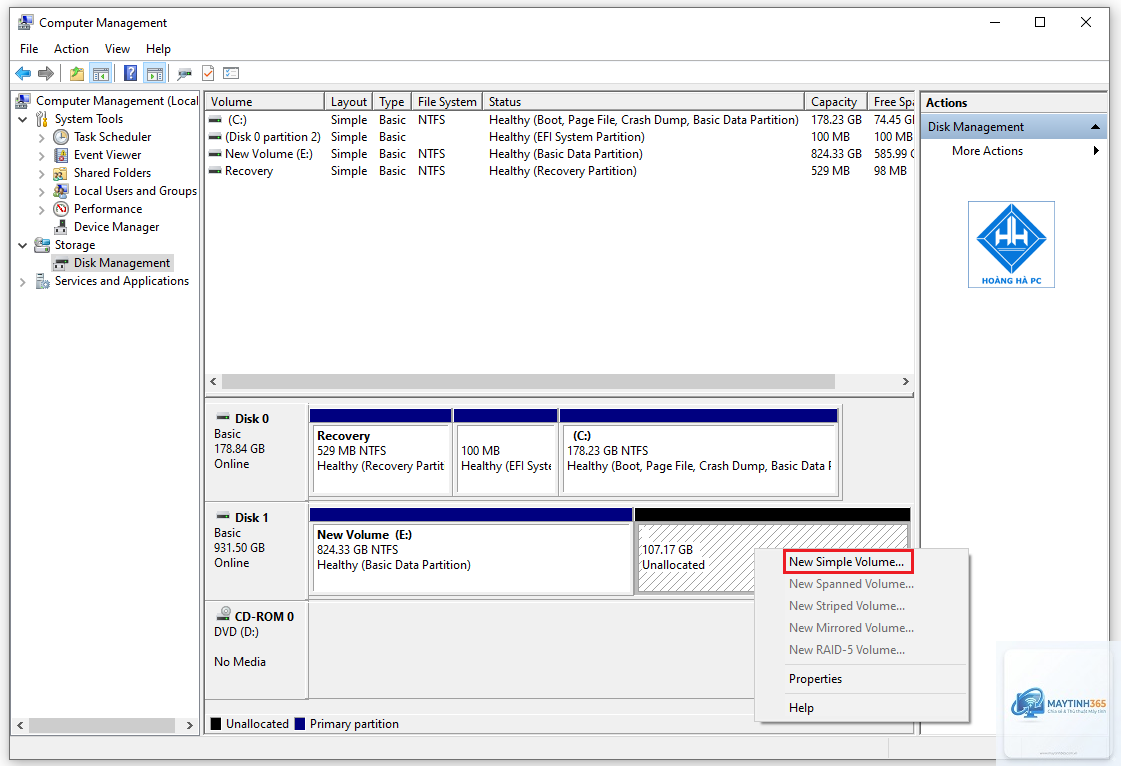Sort by the File System column header
This screenshot has width=1121, height=766.
(447, 102)
